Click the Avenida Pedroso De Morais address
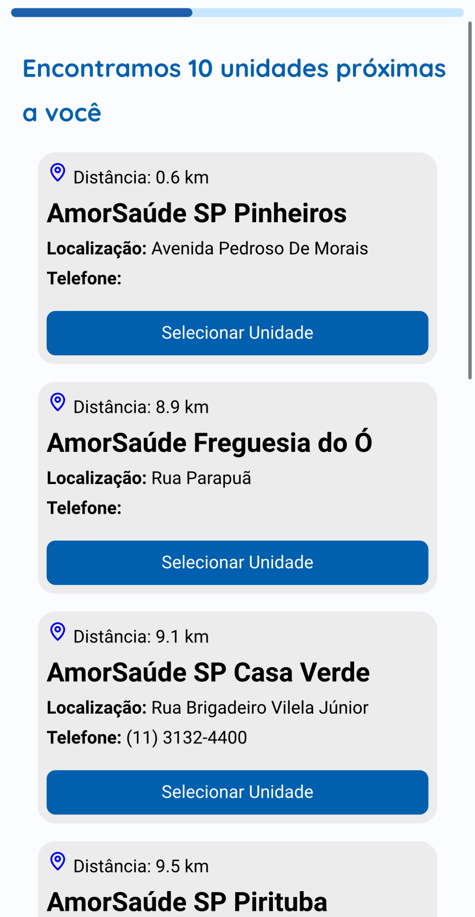Viewport: 475px width, 917px height. pos(260,249)
